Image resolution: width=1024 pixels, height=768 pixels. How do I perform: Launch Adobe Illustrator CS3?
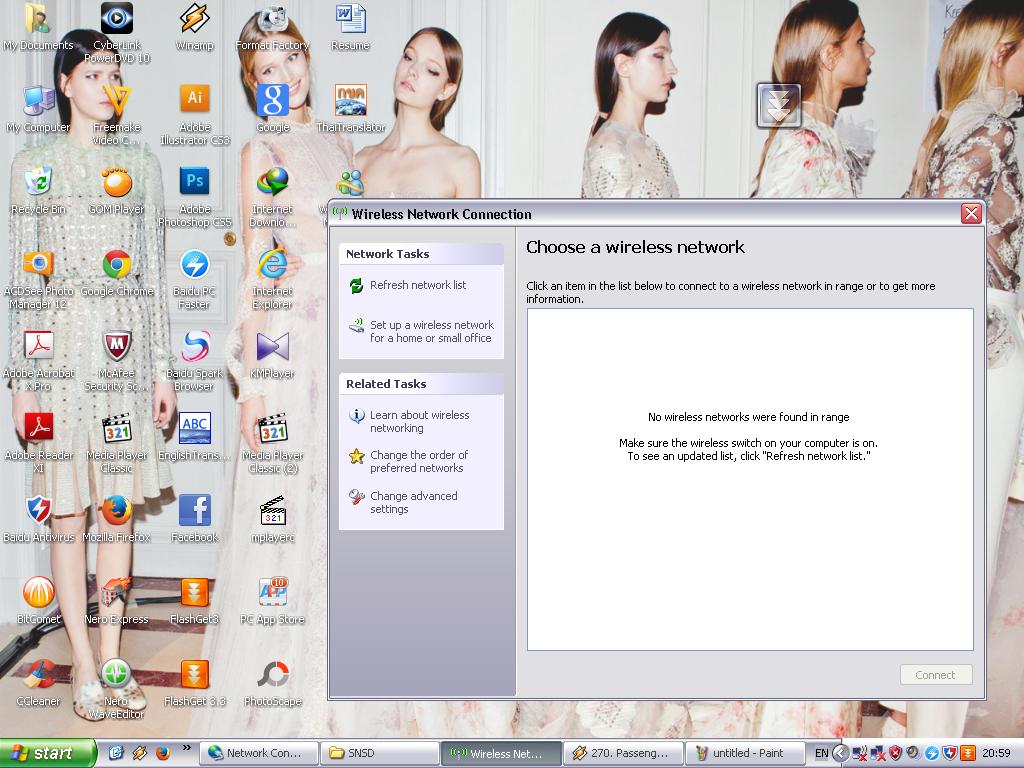pos(195,115)
